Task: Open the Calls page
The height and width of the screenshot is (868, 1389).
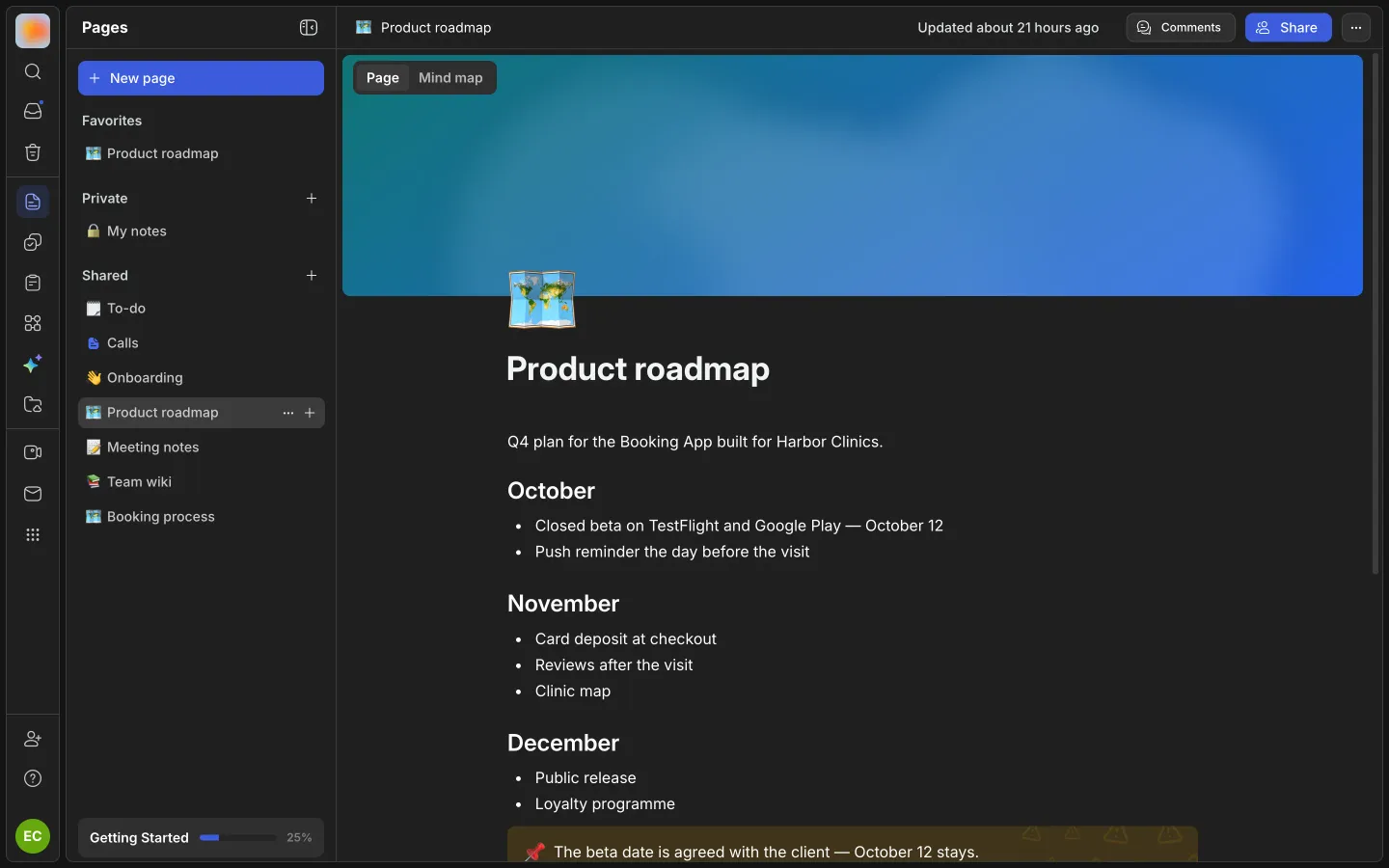Action: pyautogui.click(x=201, y=343)
